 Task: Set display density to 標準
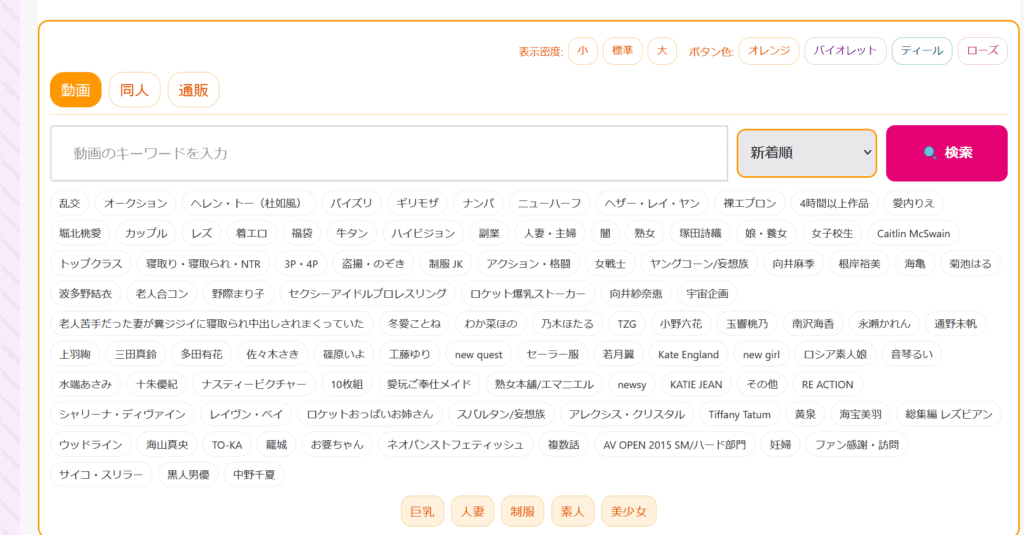point(622,51)
